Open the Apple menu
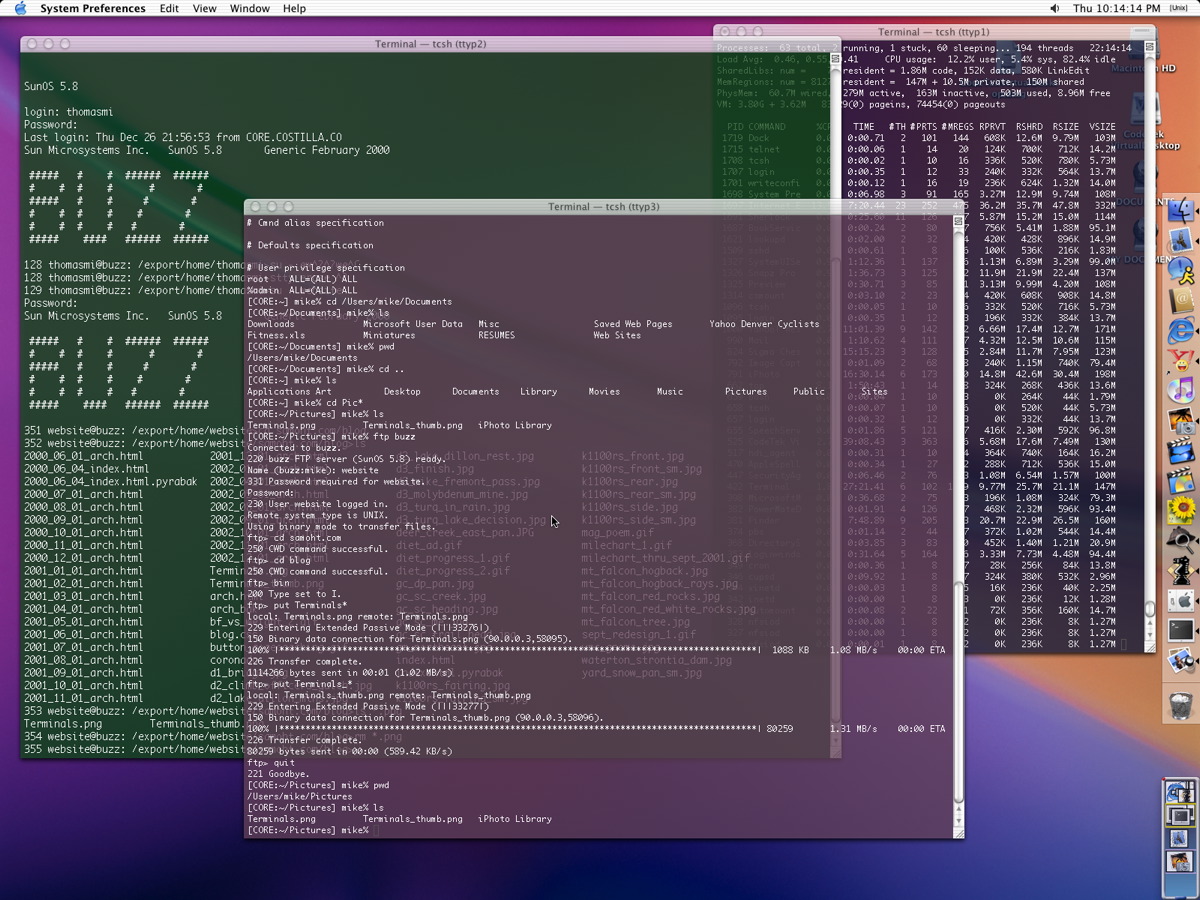 pos(20,8)
